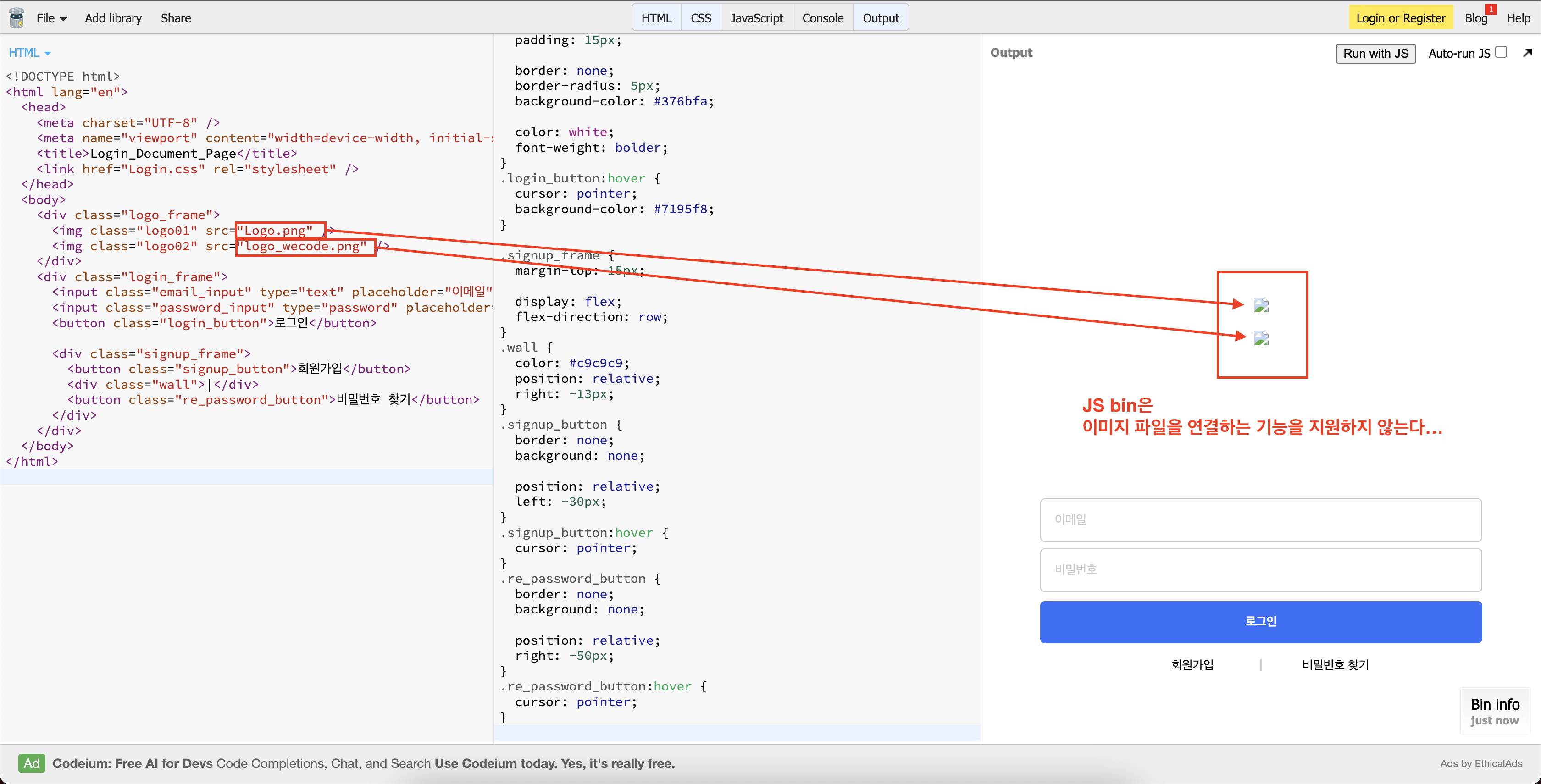Open the Help link
The height and width of the screenshot is (784, 1541).
tap(1518, 18)
